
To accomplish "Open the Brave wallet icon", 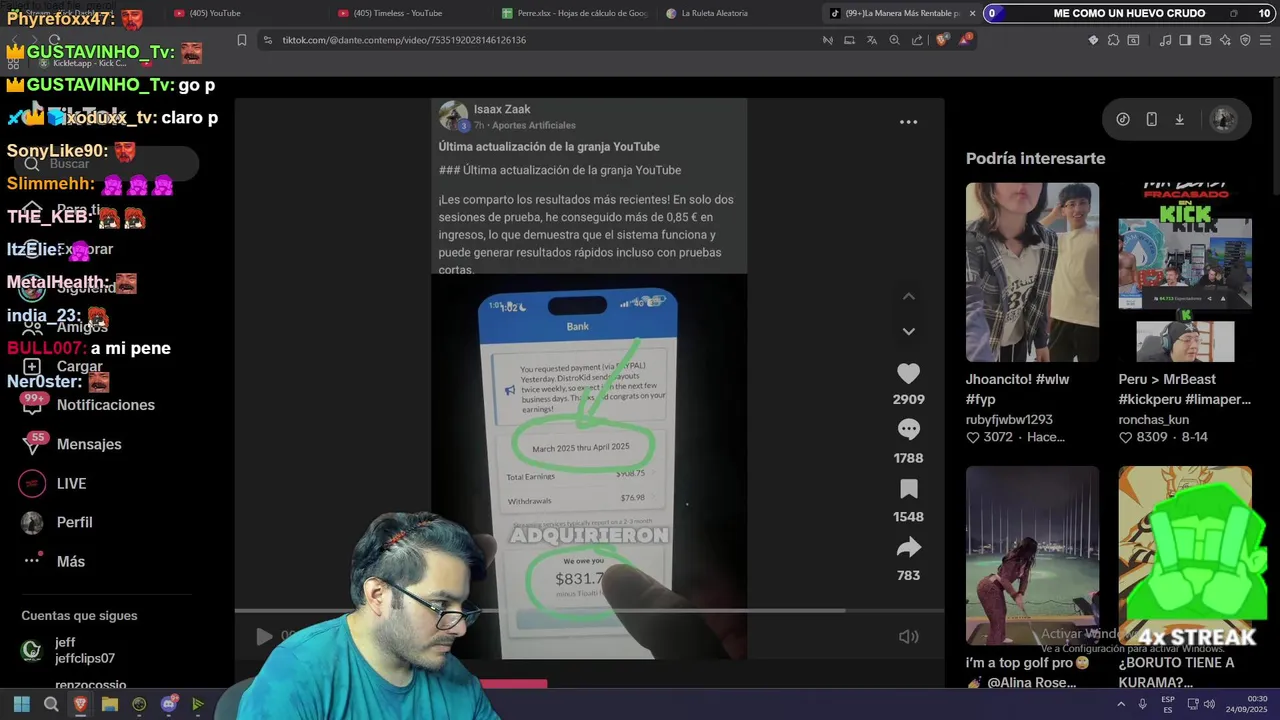I will click(1205, 40).
